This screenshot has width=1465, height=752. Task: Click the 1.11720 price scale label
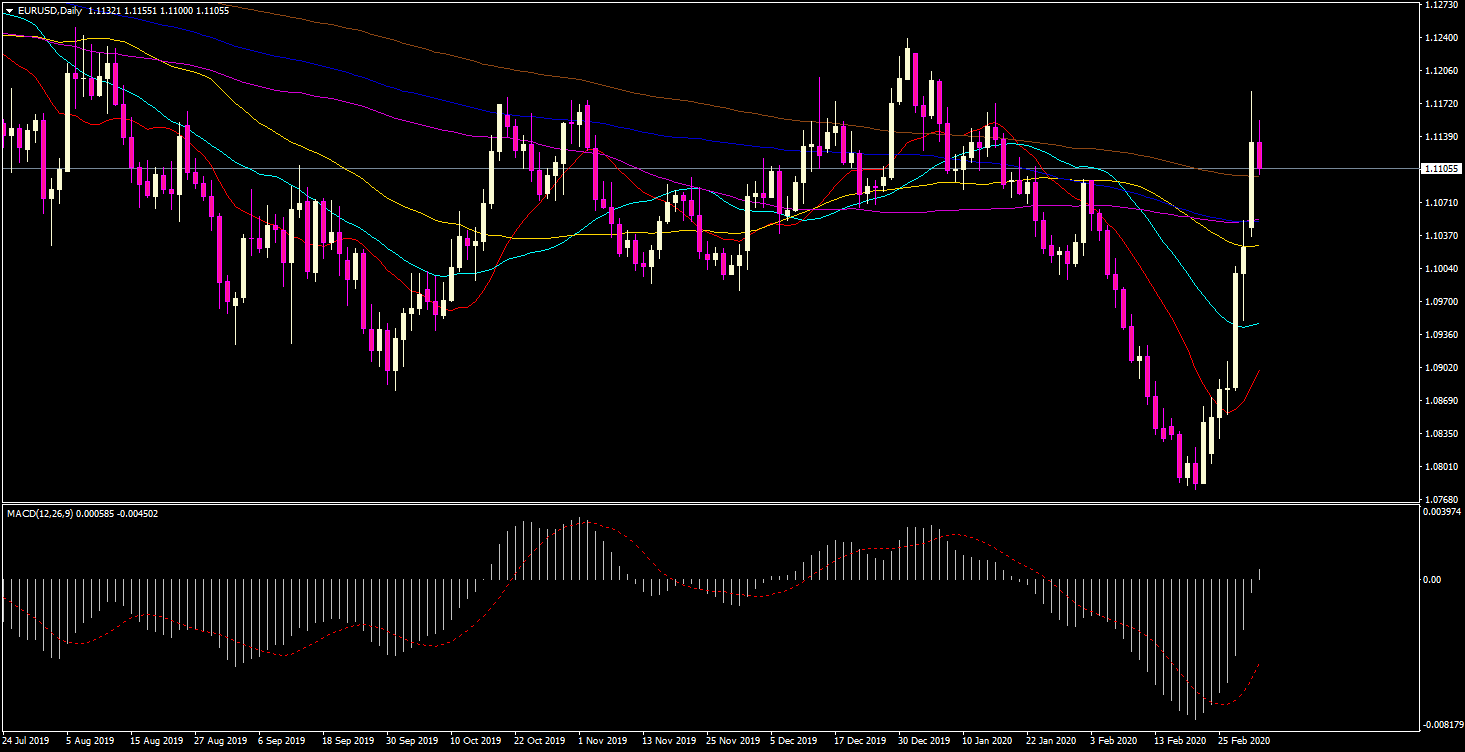[1439, 104]
